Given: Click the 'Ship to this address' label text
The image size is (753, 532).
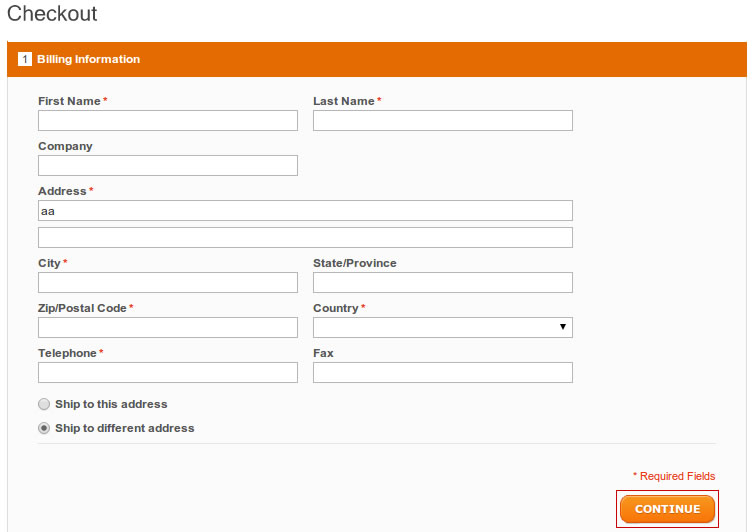Looking at the screenshot, I should [x=111, y=404].
